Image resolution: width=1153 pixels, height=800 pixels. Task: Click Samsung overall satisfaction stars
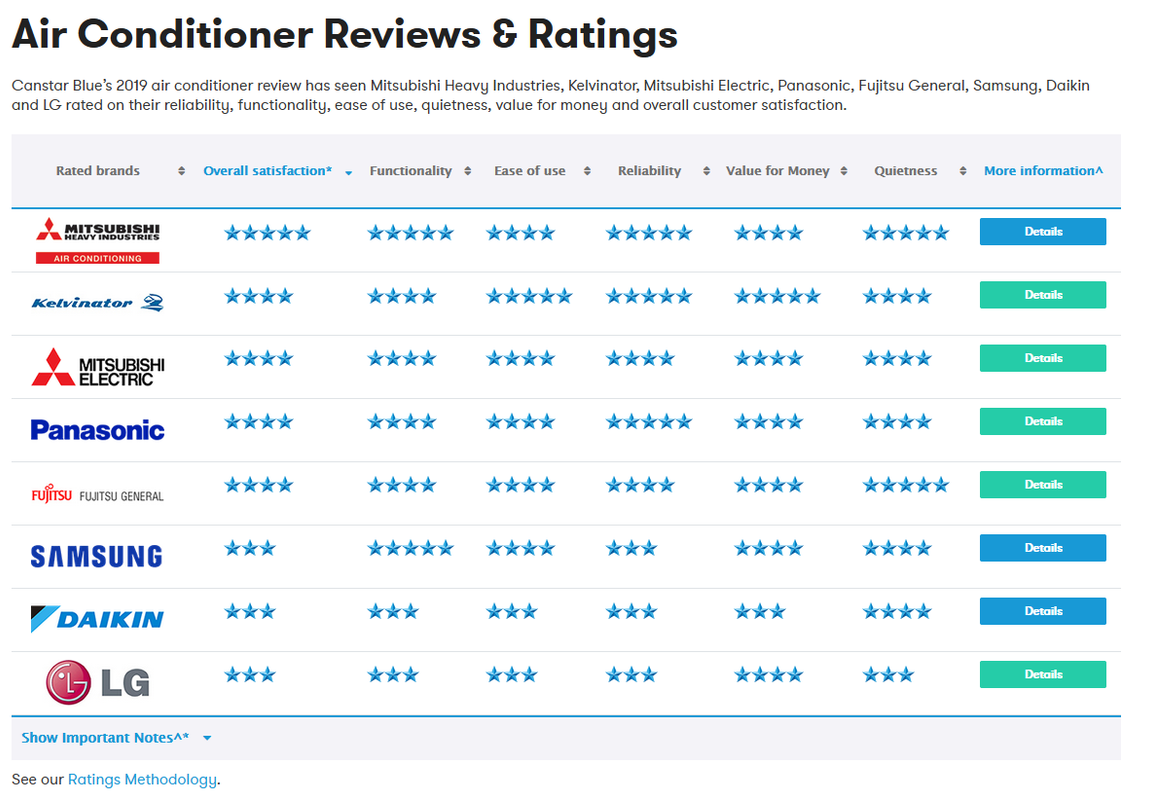point(250,548)
